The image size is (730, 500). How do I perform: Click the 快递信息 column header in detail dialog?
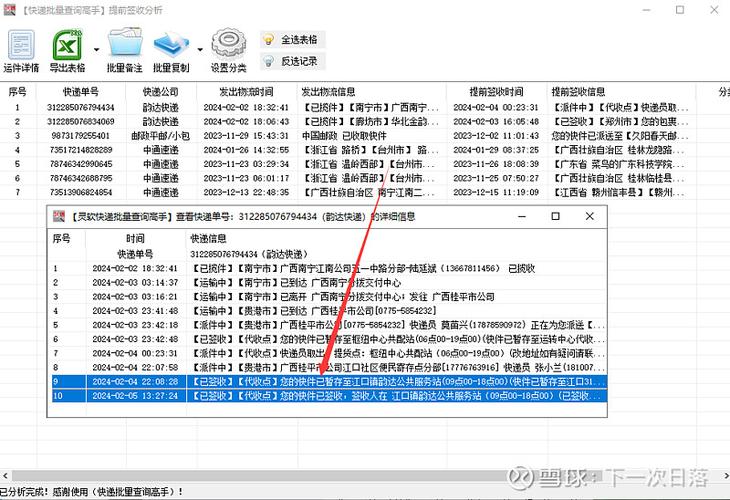pyautogui.click(x=396, y=238)
